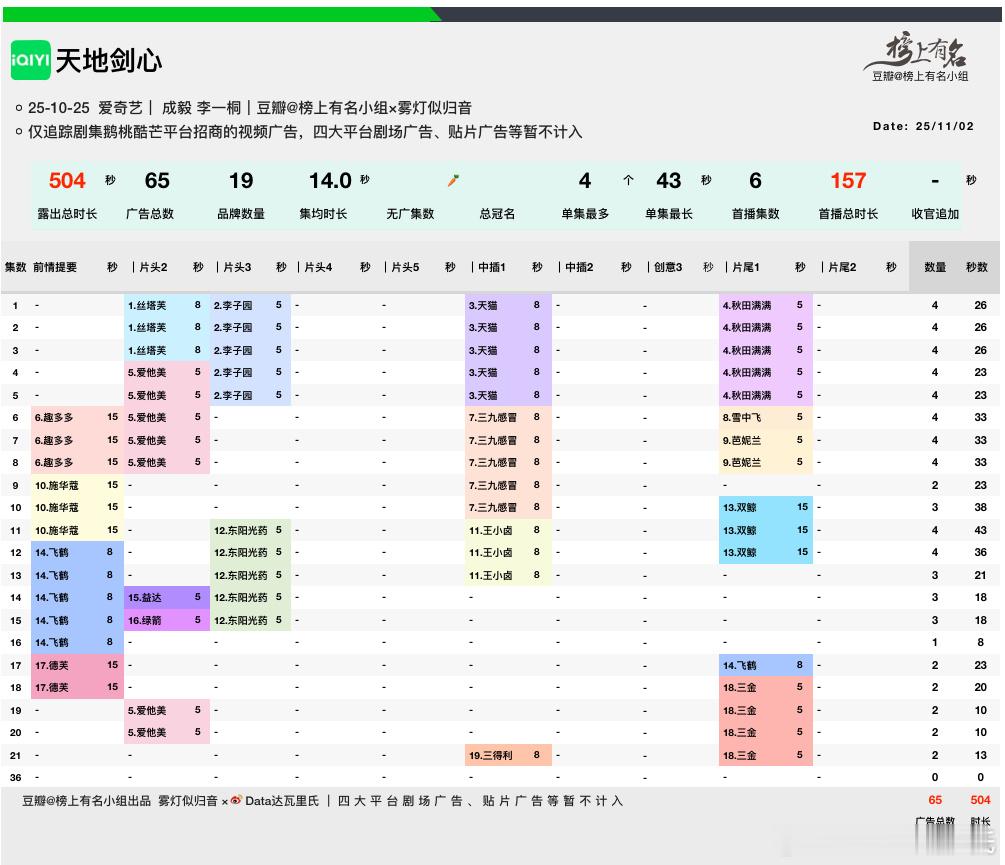Viewport: 1005px width, 865px height.
Task: Click 14.飞鹤 cell in episode 16 row
Action: (77, 643)
